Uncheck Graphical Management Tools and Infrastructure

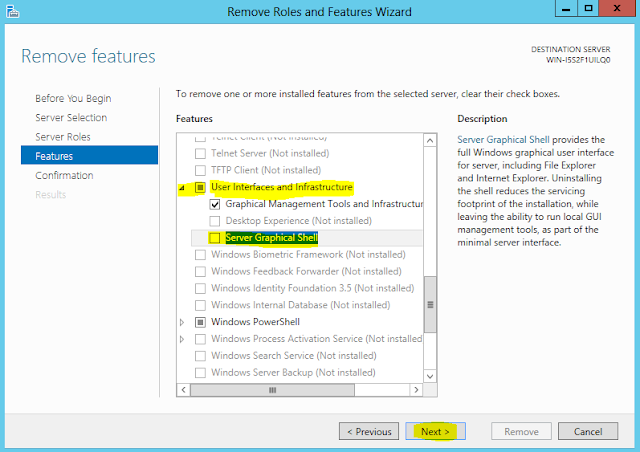tap(215, 204)
